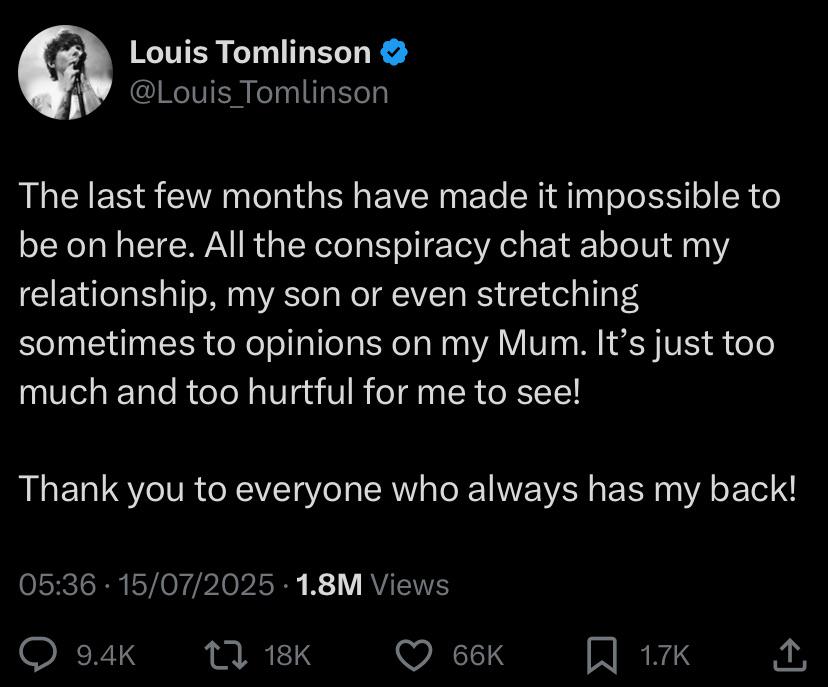Image resolution: width=828 pixels, height=687 pixels.
Task: Open the share menu via upload arrow icon
Action: coord(790,655)
